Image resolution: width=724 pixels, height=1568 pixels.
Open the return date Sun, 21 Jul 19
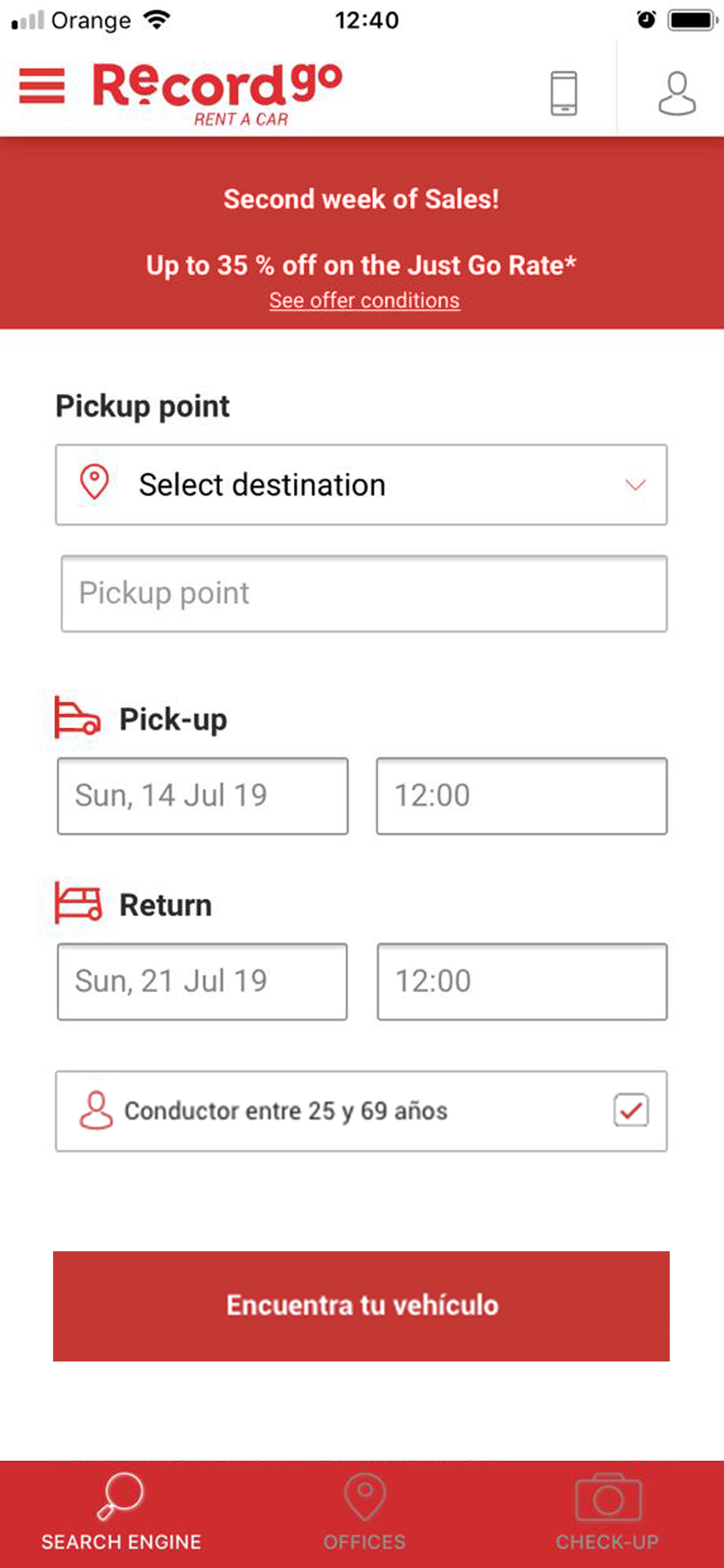click(202, 981)
